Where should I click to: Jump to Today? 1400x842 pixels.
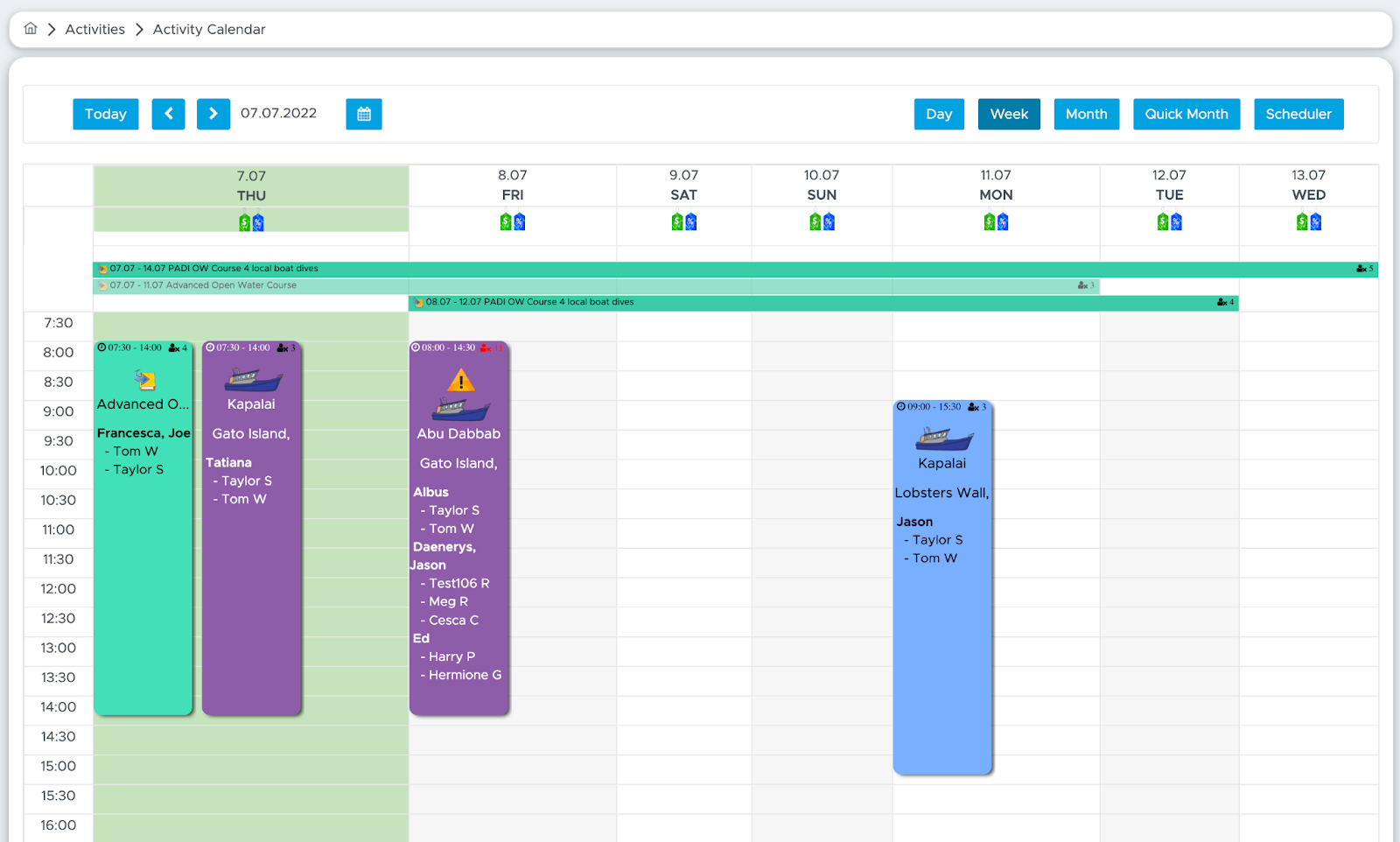point(106,114)
